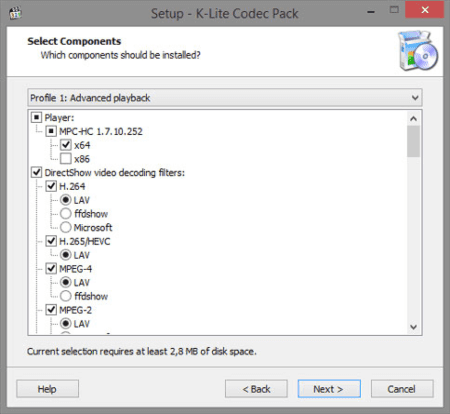
Task: Choose ffdshow radio under MPEG-4
Action: tap(66, 296)
